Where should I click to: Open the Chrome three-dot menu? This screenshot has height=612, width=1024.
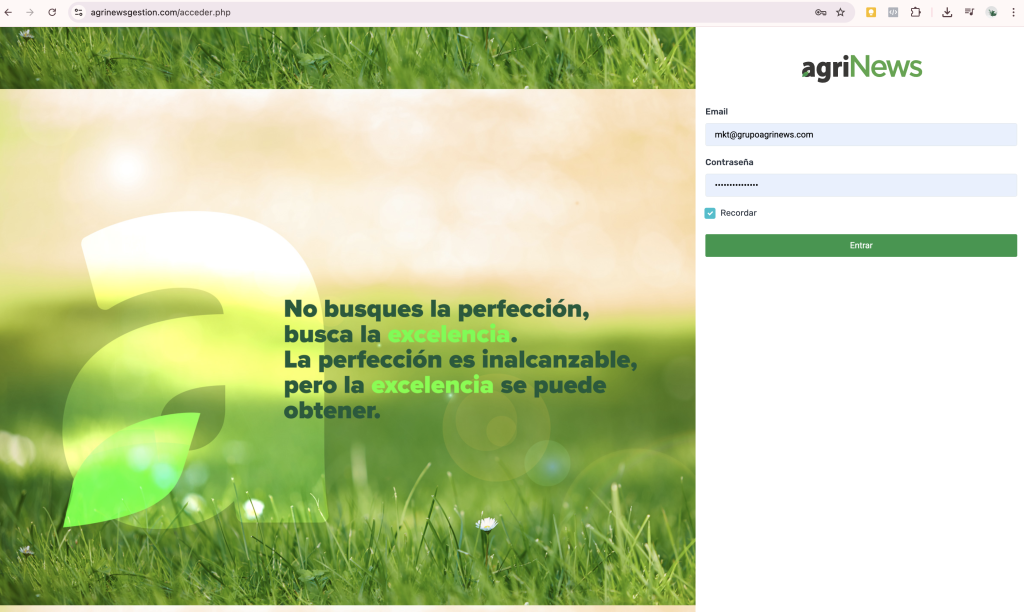tap(1013, 12)
